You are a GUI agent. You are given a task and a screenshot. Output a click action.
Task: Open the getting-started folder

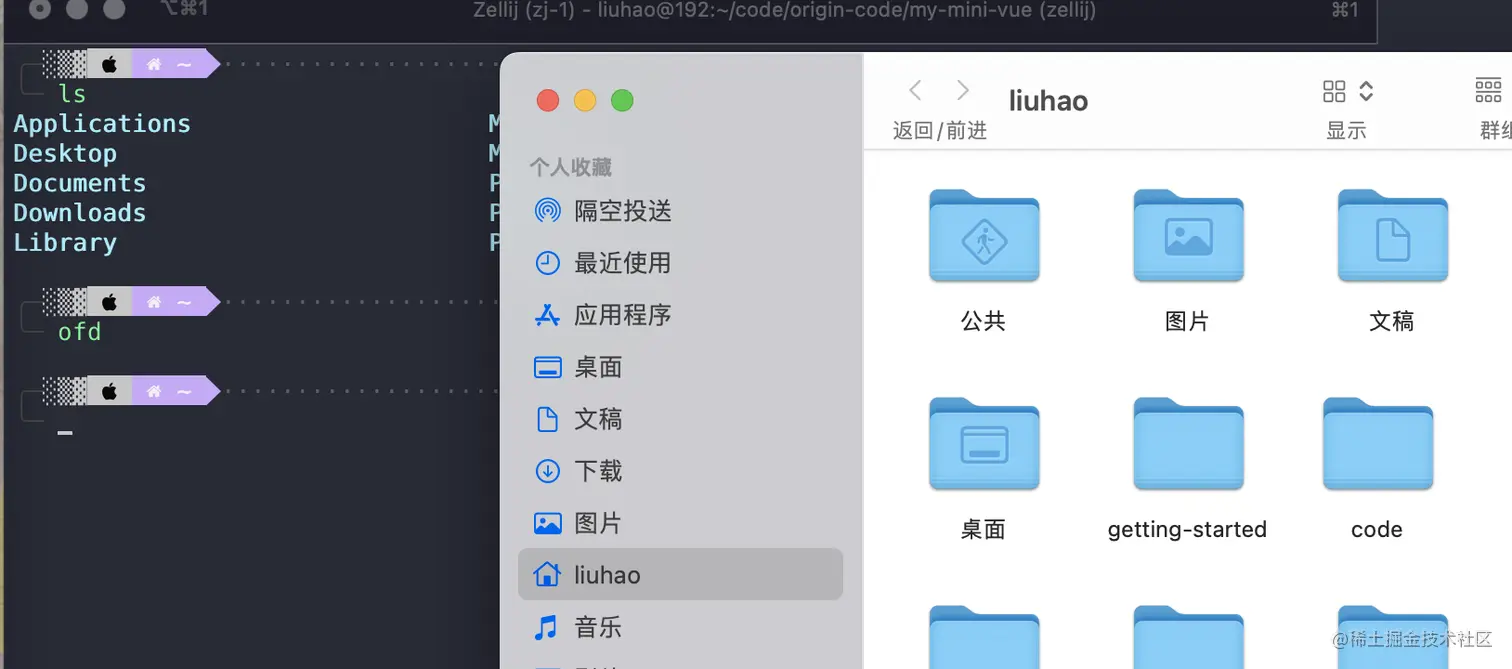click(1188, 444)
